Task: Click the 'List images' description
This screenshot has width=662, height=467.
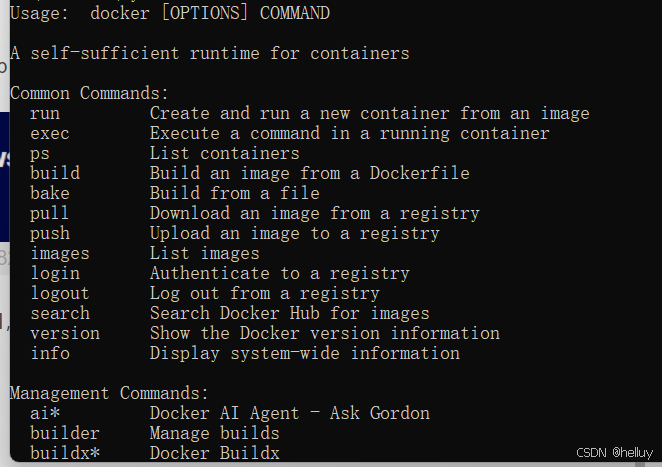Action: click(205, 253)
